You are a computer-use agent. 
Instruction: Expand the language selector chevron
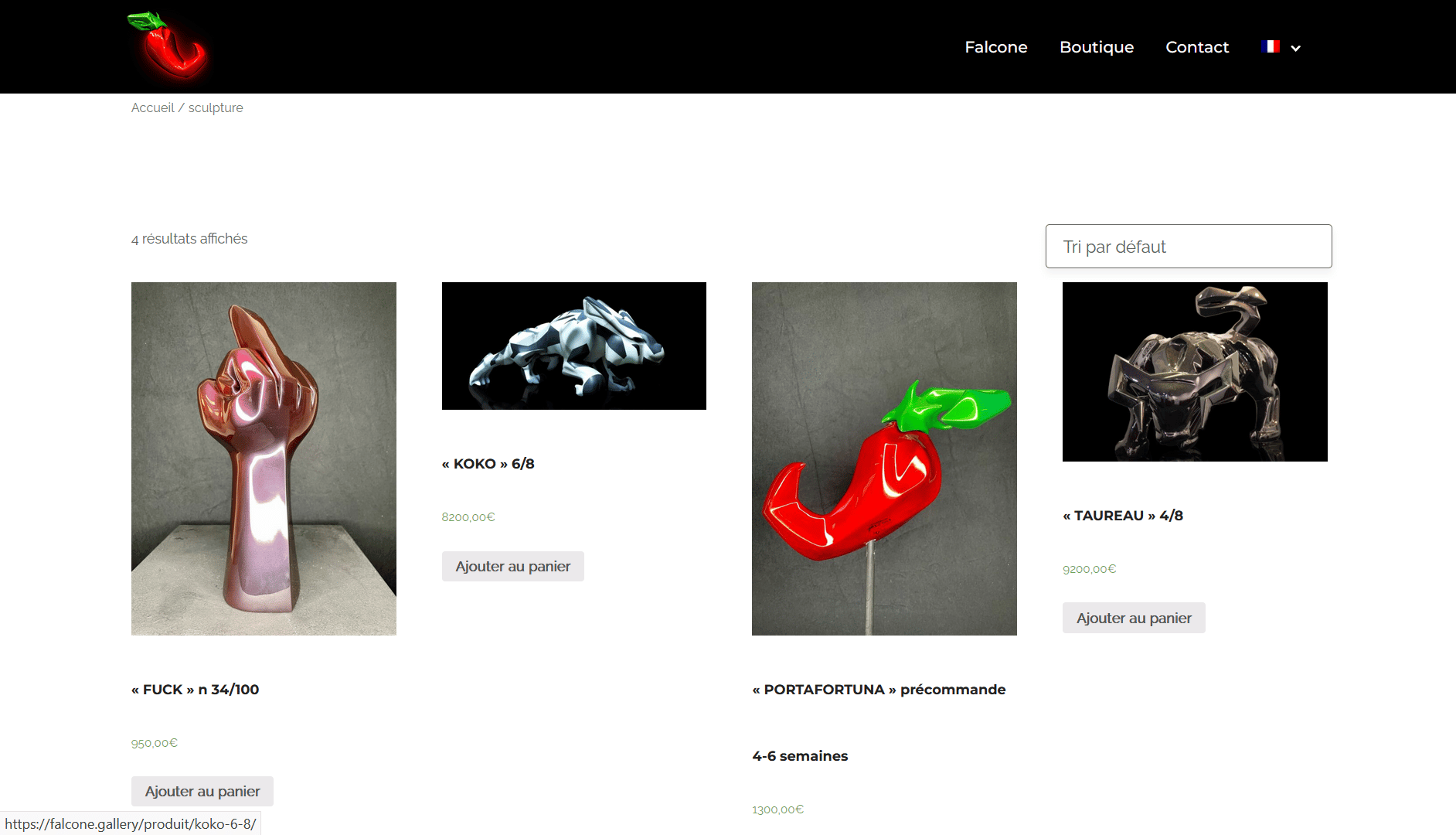tap(1296, 48)
